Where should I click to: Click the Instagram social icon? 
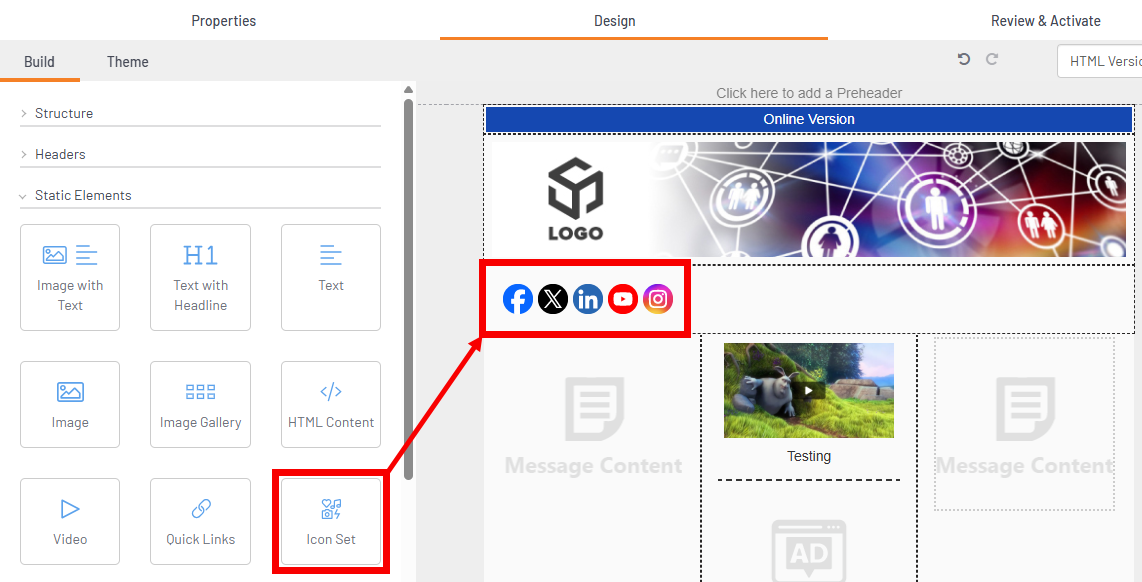pos(658,299)
